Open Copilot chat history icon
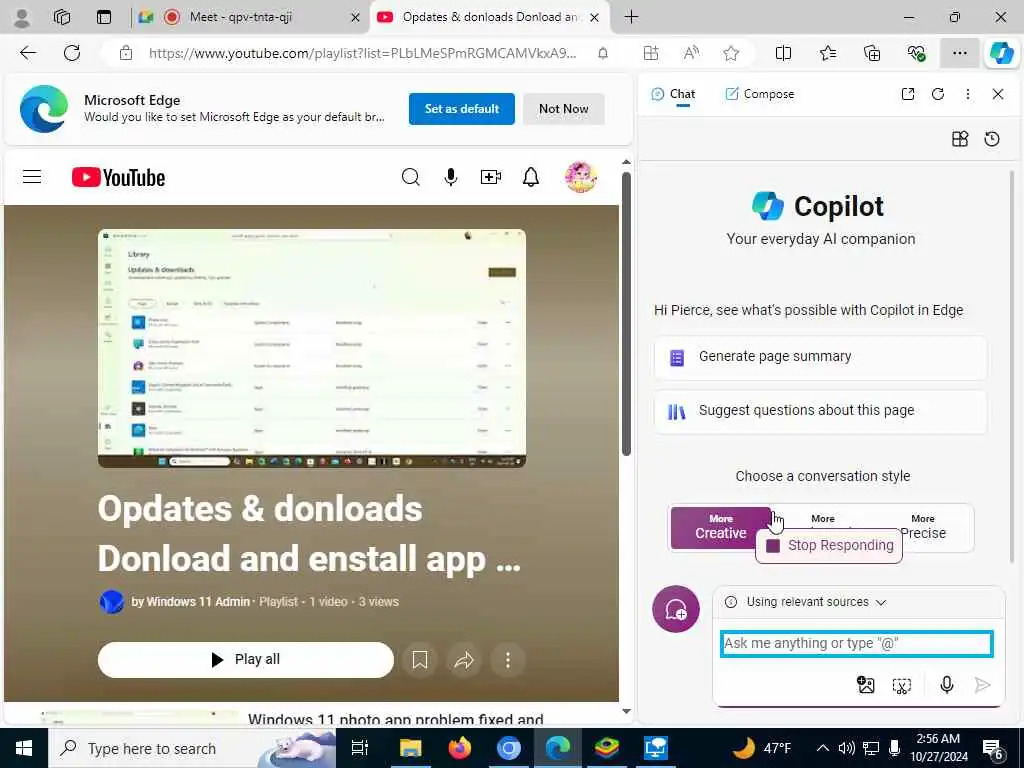Viewport: 1024px width, 768px height. click(x=992, y=138)
